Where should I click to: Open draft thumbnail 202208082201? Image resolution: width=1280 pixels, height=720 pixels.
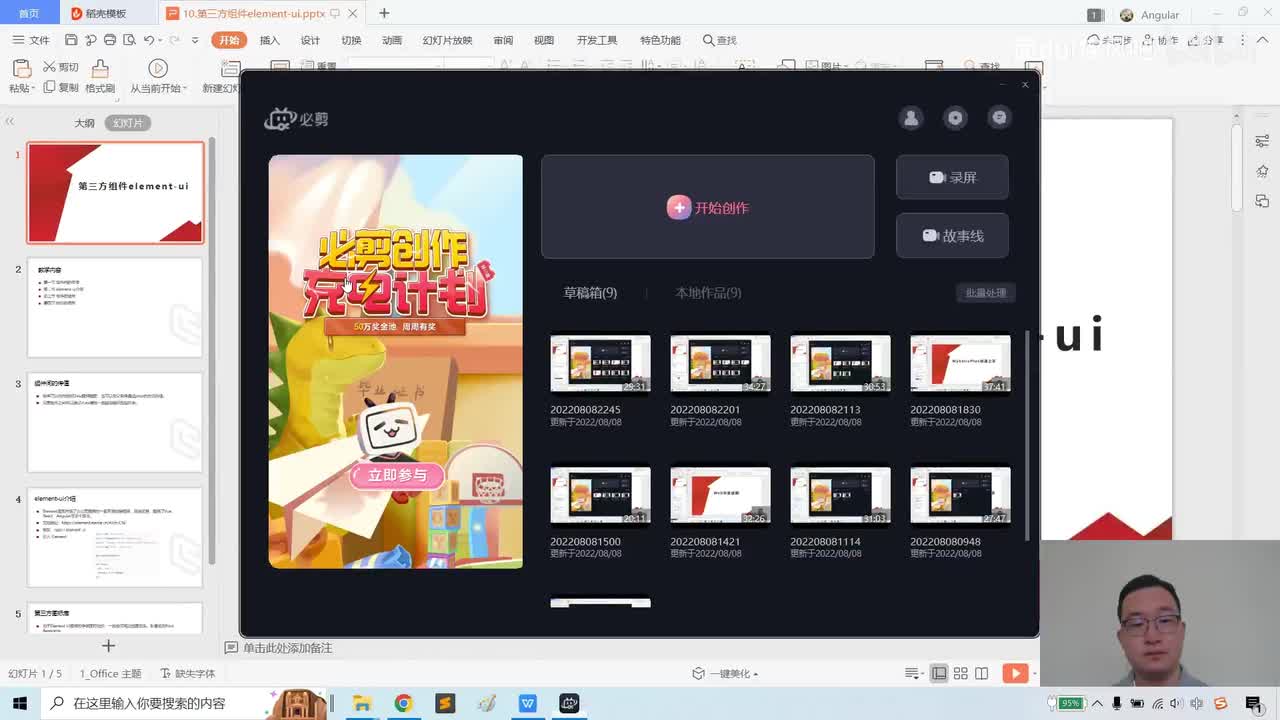click(x=720, y=363)
